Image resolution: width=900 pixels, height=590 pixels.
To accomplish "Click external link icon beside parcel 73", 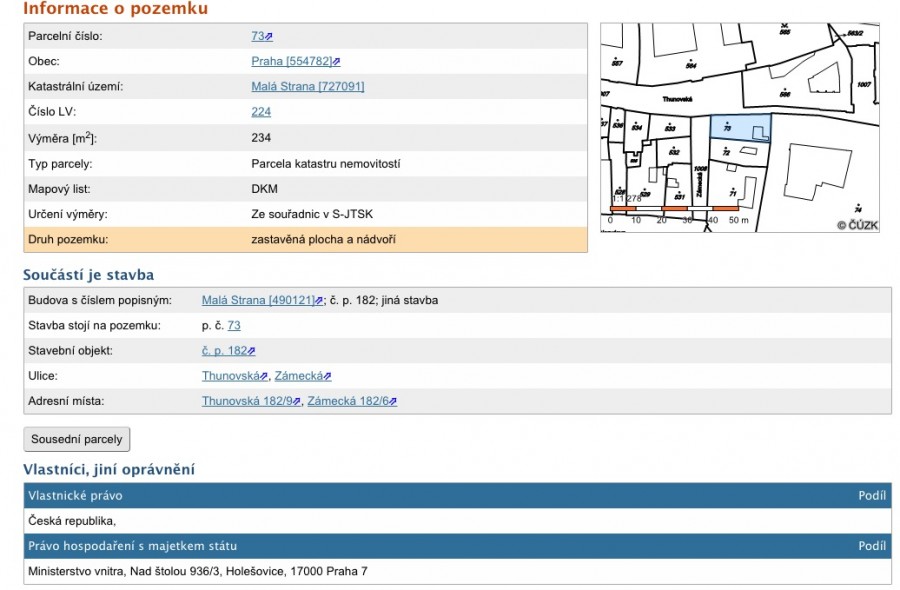I will (269, 37).
